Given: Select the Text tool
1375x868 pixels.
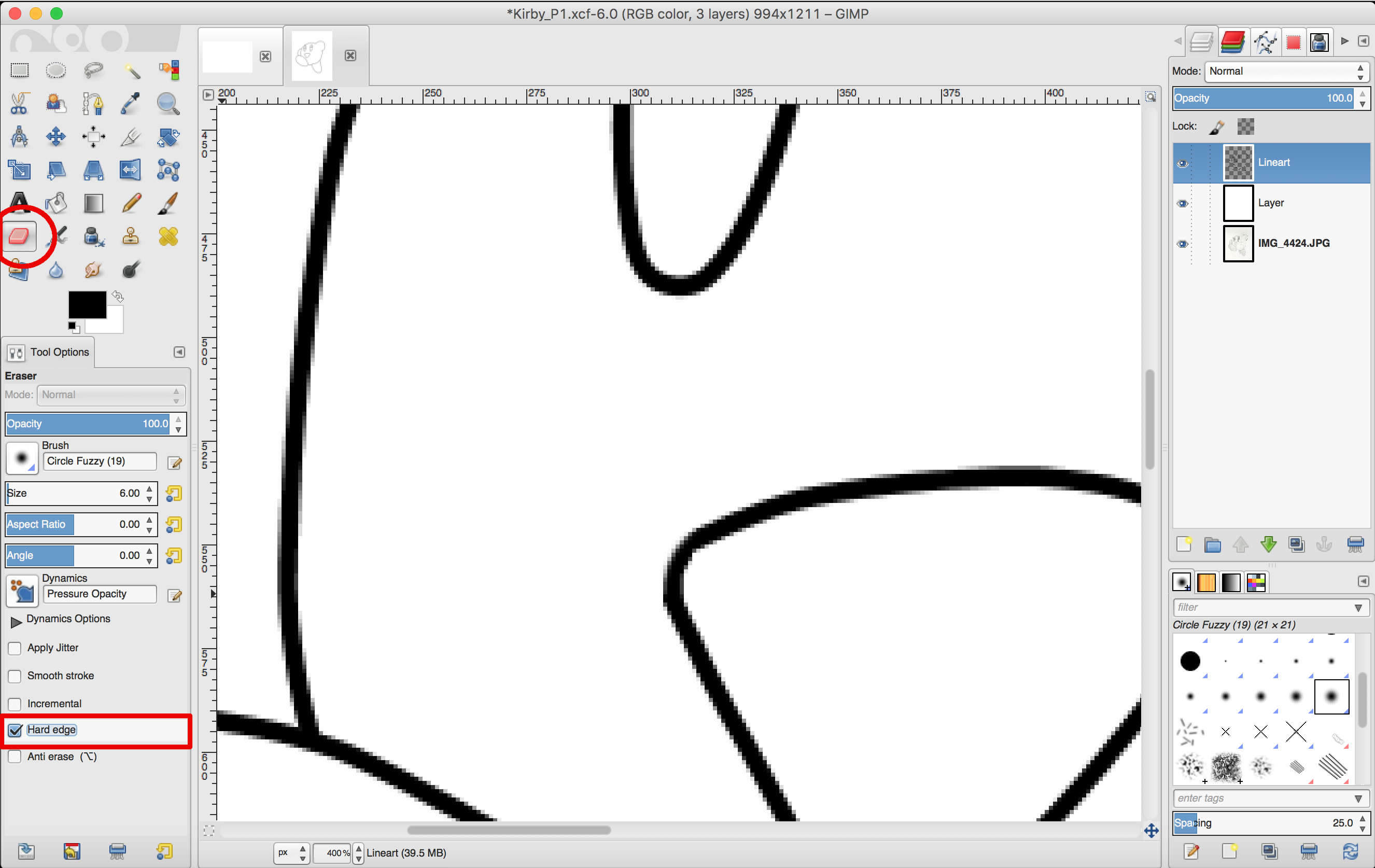Looking at the screenshot, I should point(19,203).
